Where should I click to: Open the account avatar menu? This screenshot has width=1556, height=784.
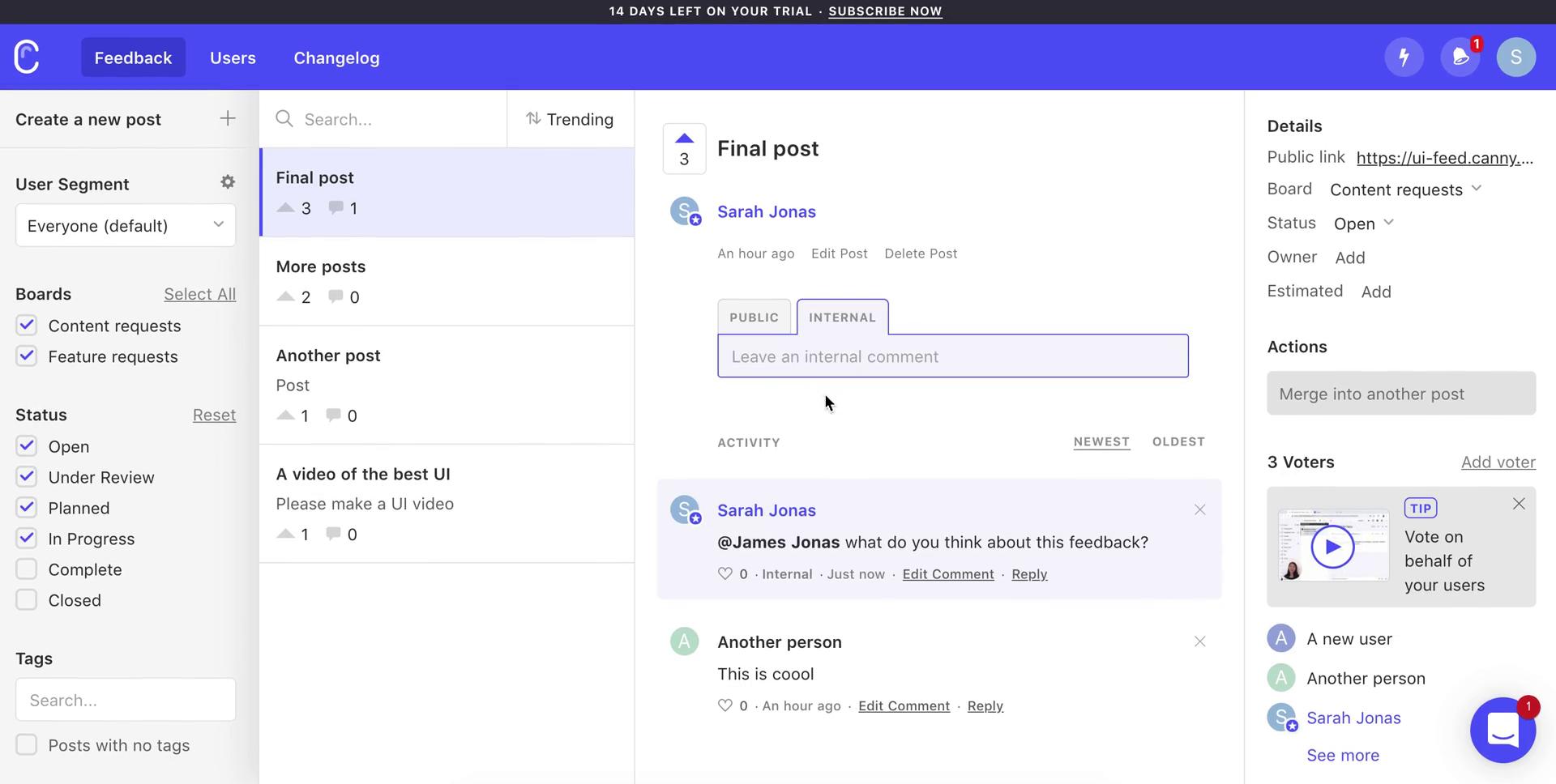tap(1515, 57)
